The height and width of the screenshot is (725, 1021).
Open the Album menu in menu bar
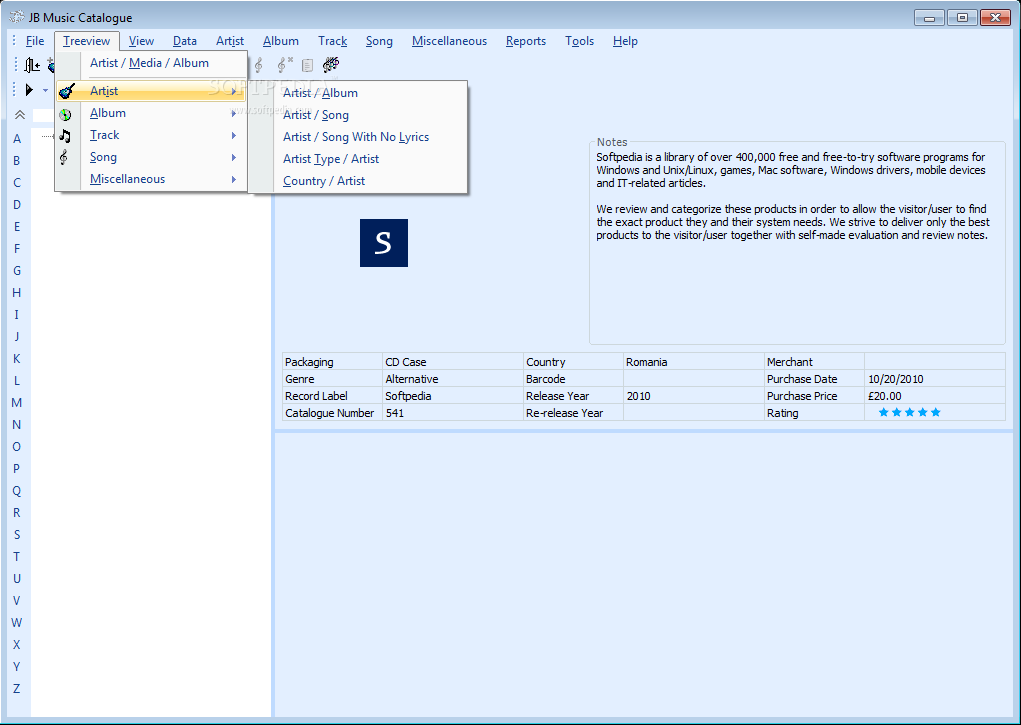[281, 41]
